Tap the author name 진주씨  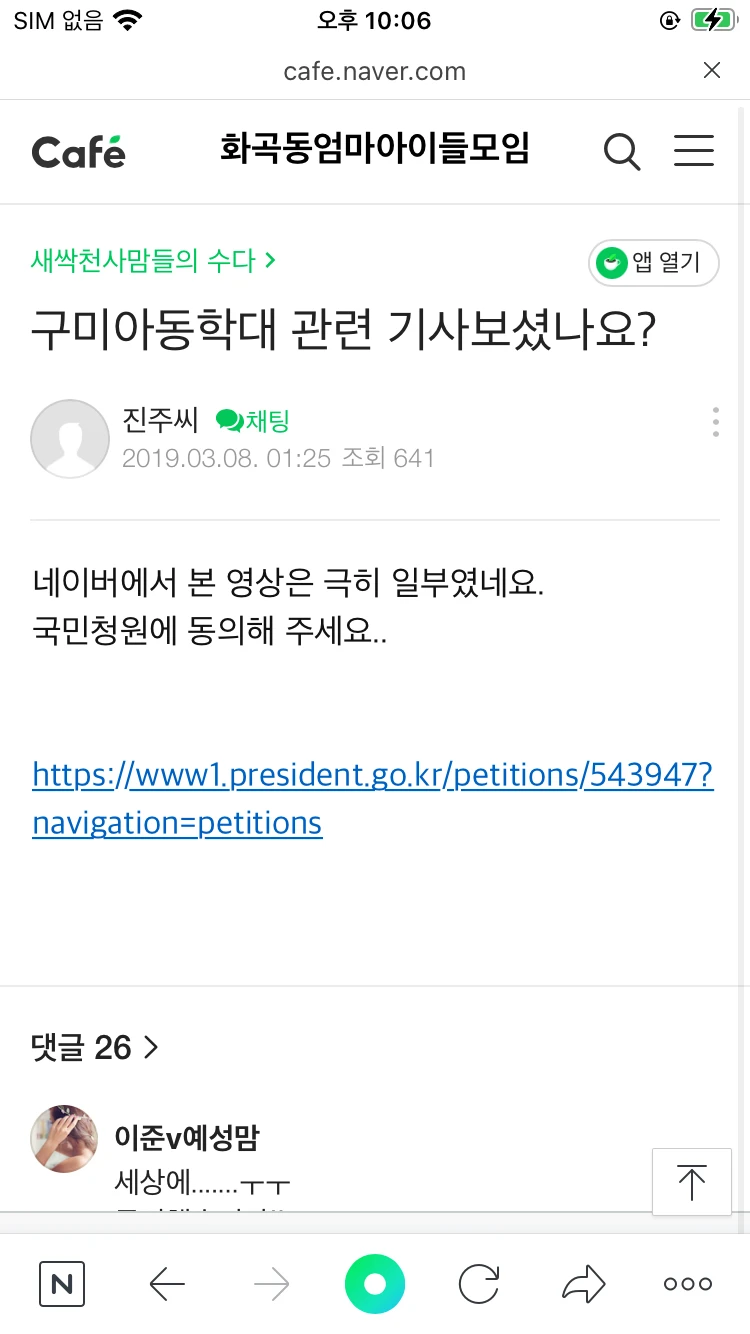click(160, 421)
